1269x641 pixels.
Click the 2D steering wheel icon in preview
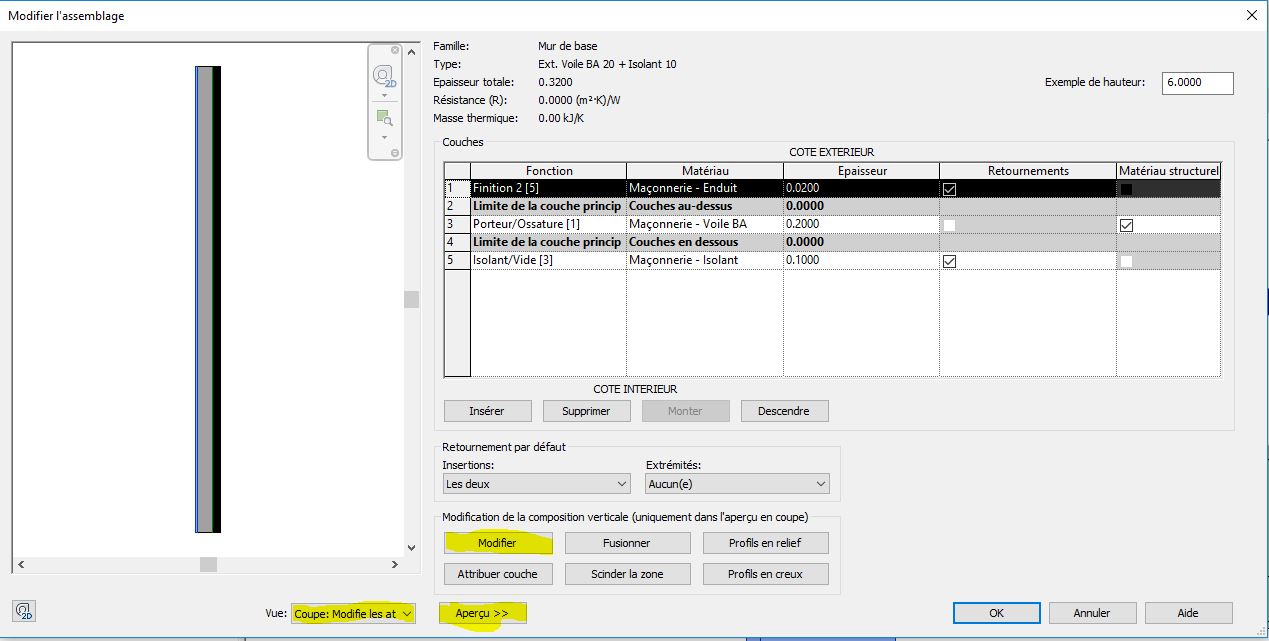click(x=384, y=76)
